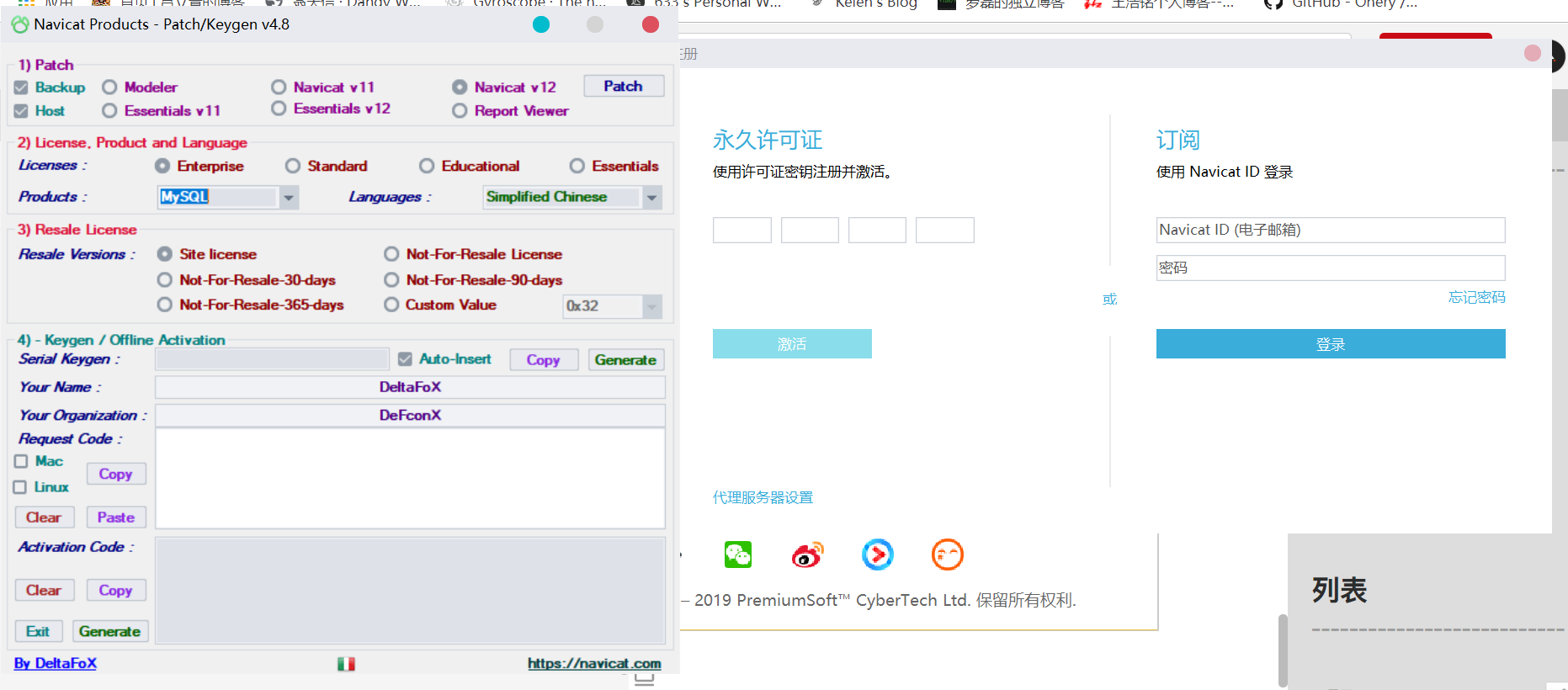The image size is (1568, 690).
Task: Select the Custom Value radio option
Action: [391, 305]
